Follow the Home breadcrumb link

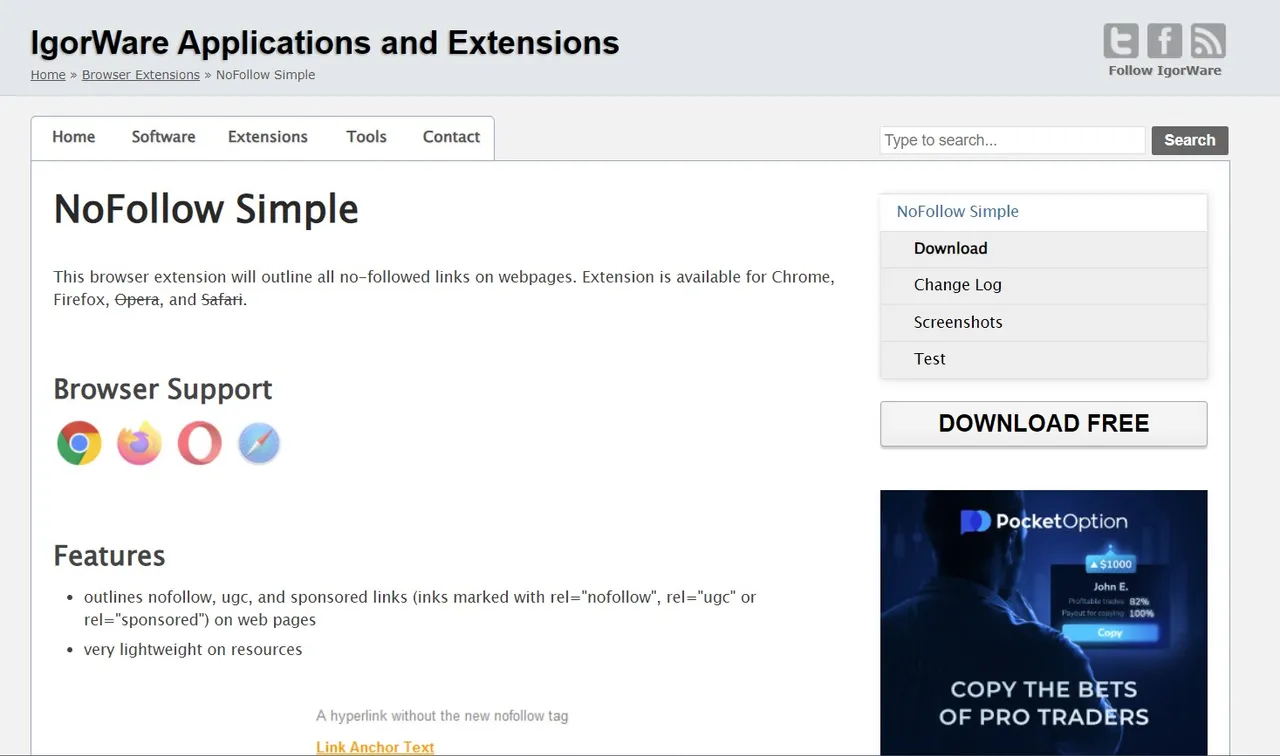pos(48,75)
